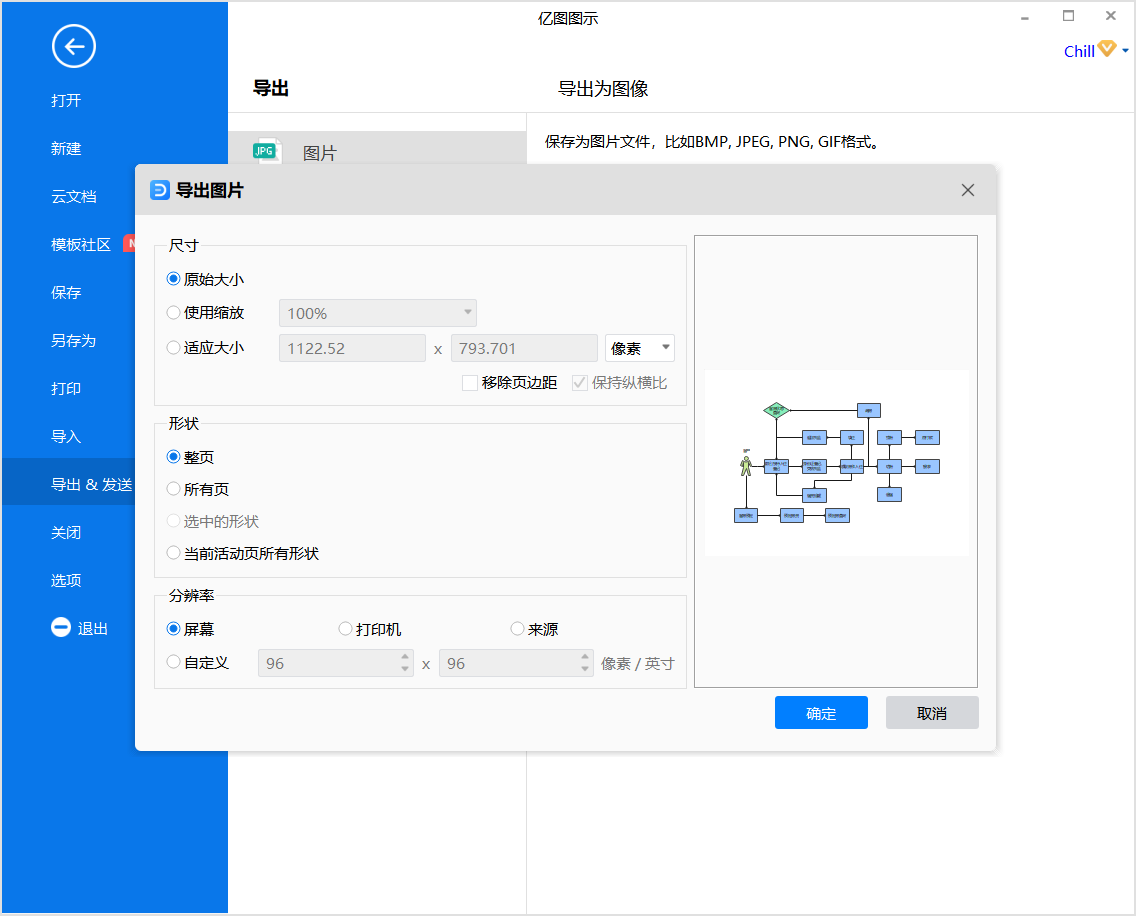This screenshot has width=1136, height=916.
Task: Select 导出 & 发送 in the sidebar
Action: point(91,484)
